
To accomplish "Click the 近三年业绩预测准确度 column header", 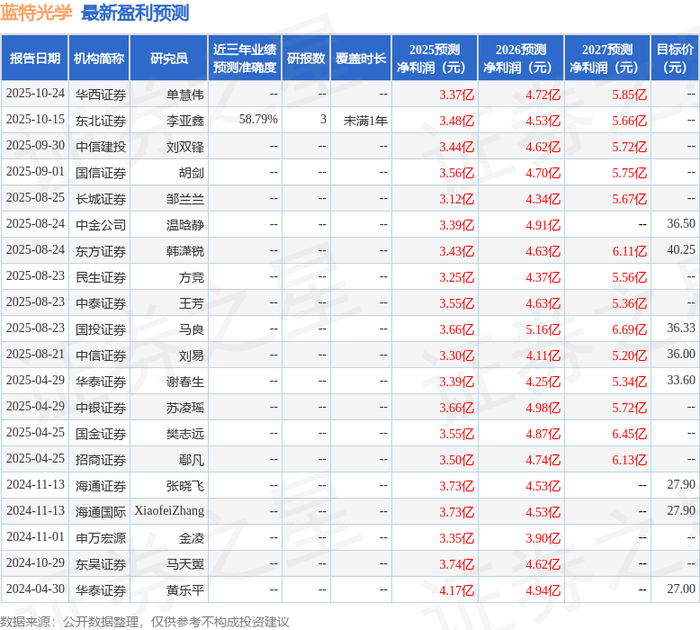I will coord(245,58).
